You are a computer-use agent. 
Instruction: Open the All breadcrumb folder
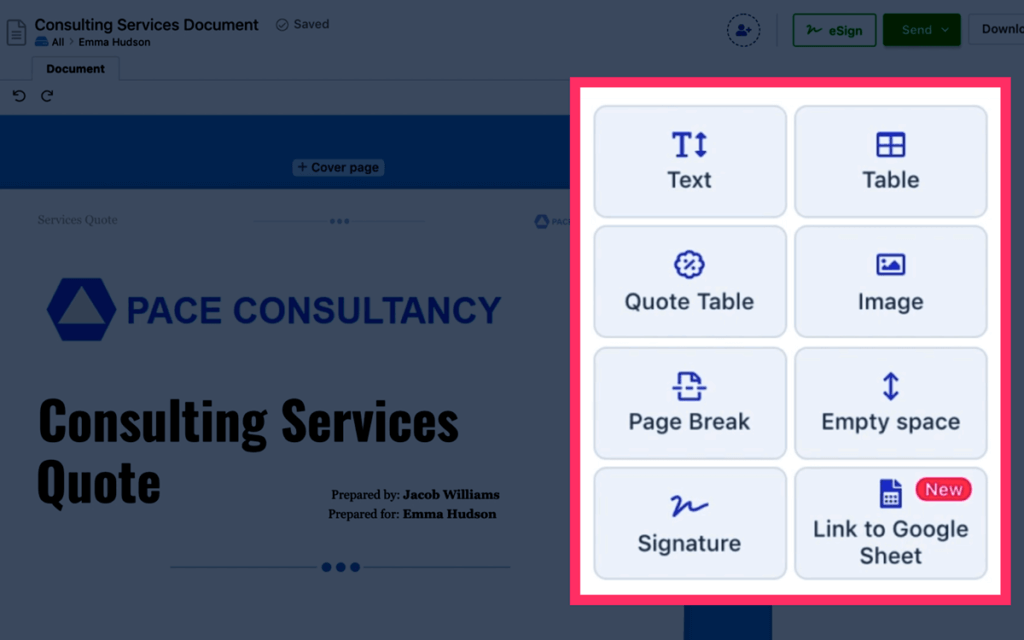point(57,42)
